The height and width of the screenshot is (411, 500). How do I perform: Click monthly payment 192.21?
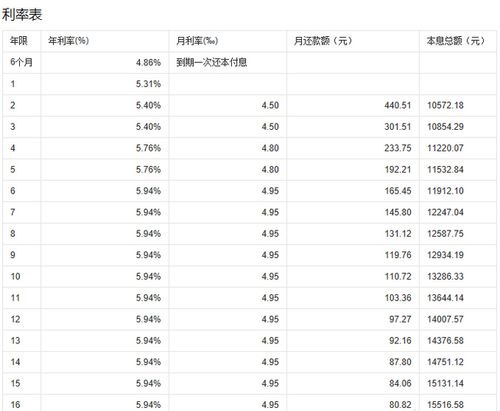coord(398,170)
